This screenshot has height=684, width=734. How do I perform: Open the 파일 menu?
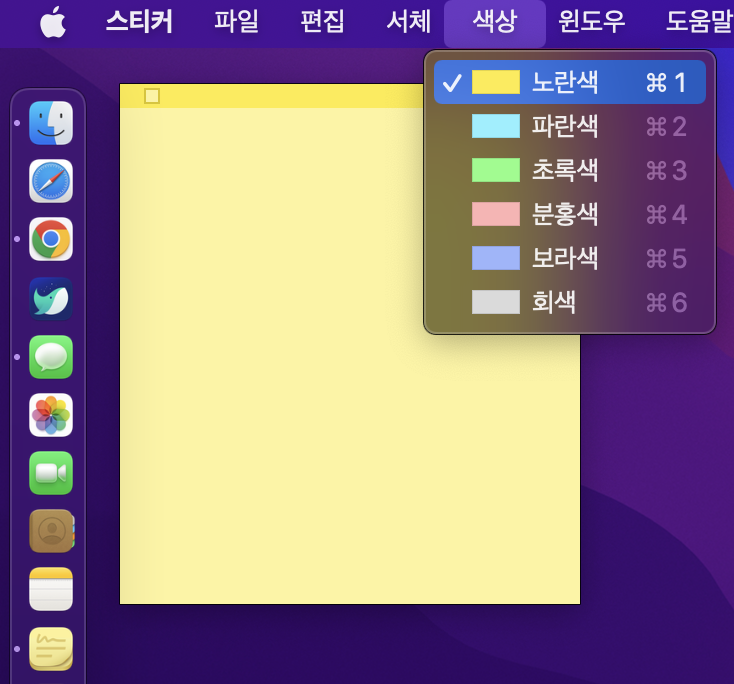[236, 22]
